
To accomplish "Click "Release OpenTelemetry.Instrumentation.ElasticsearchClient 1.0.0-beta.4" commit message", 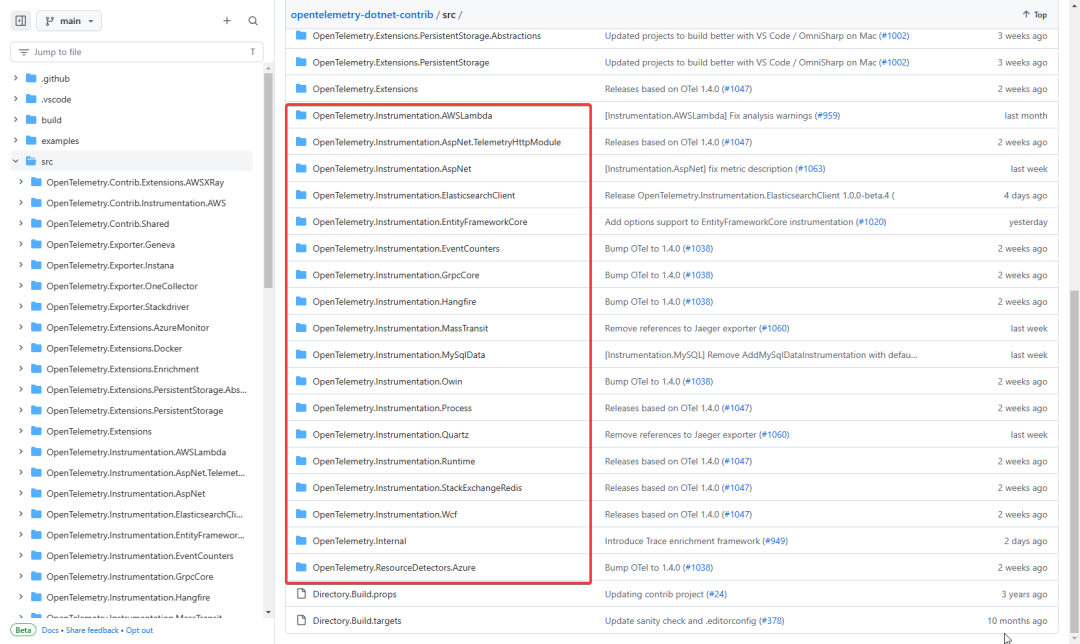I will pos(749,195).
